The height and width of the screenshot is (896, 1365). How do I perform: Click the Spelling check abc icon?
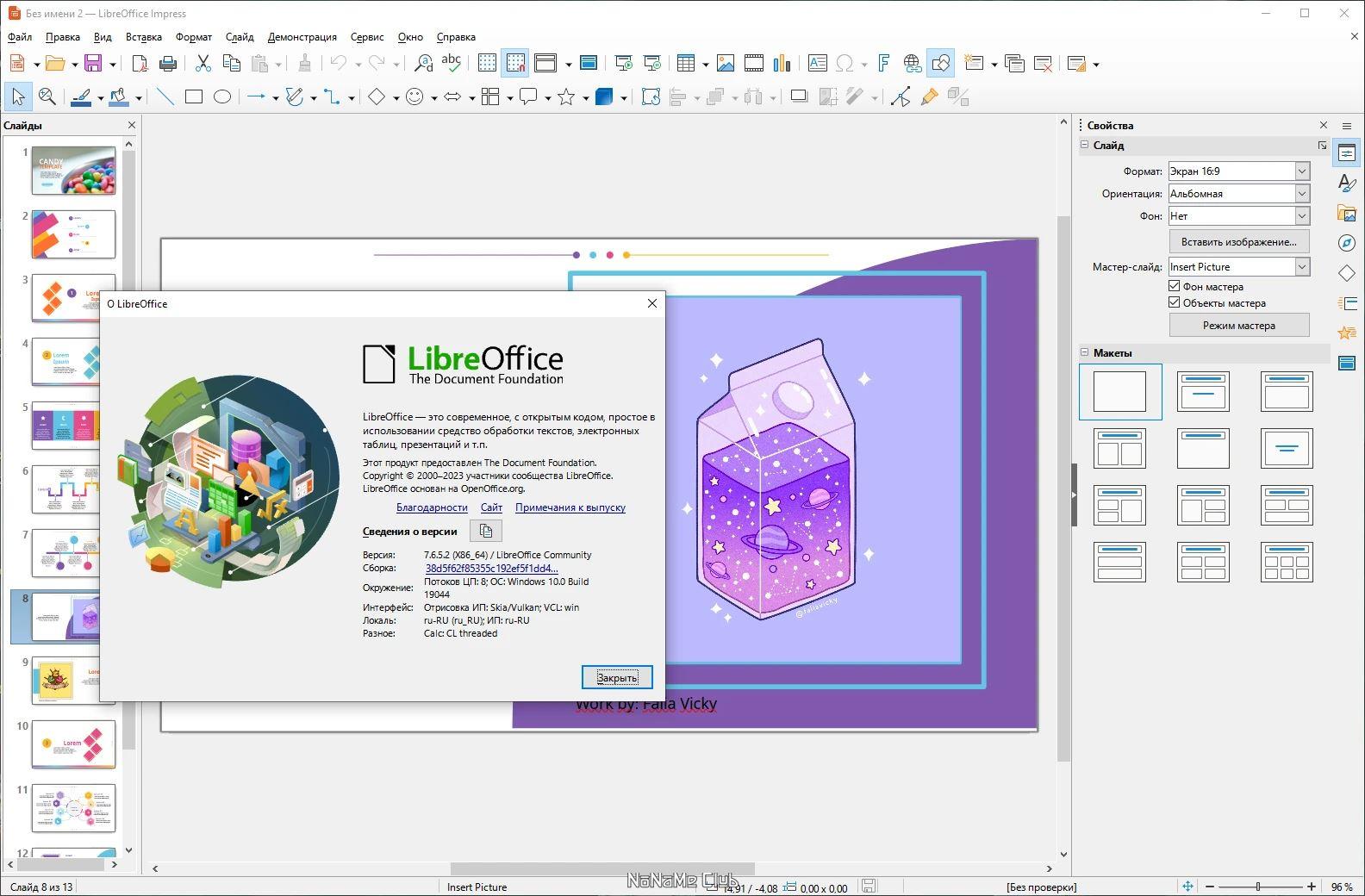tap(451, 64)
